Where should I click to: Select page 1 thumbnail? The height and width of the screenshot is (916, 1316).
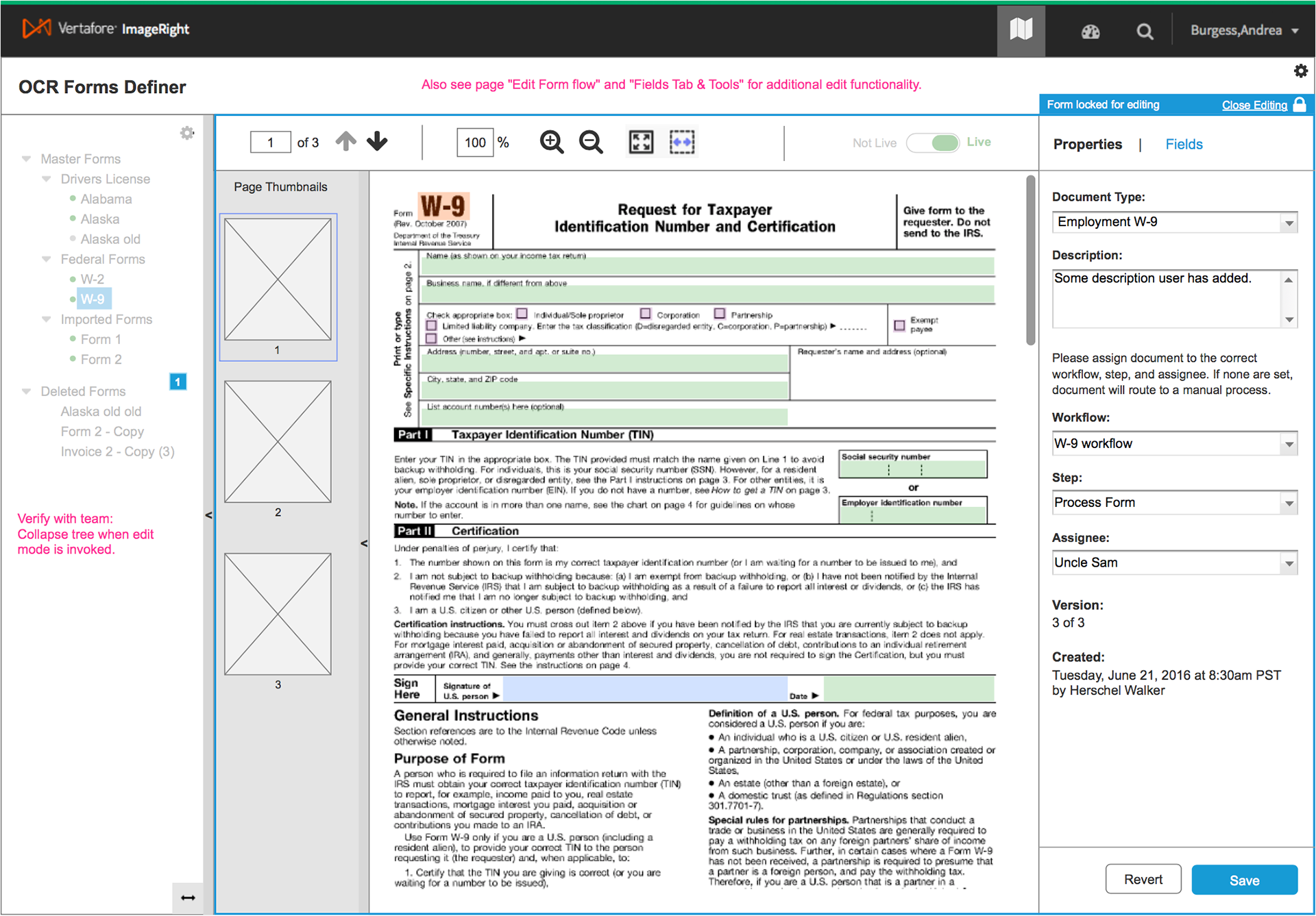click(278, 280)
